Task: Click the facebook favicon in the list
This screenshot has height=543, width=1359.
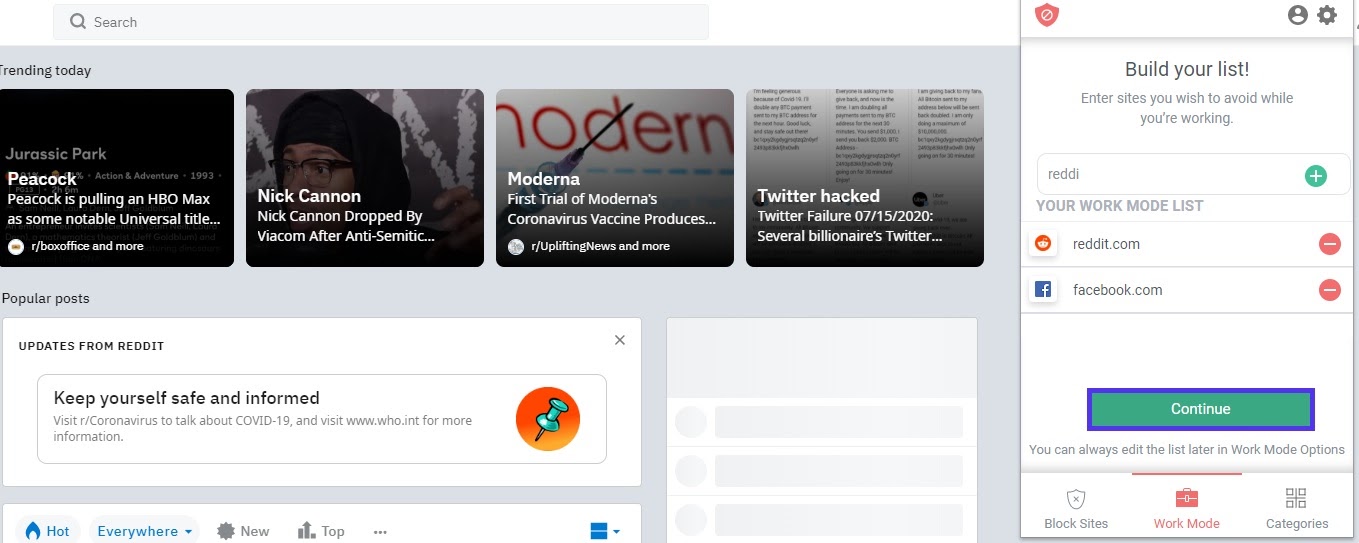Action: pyautogui.click(x=1043, y=290)
